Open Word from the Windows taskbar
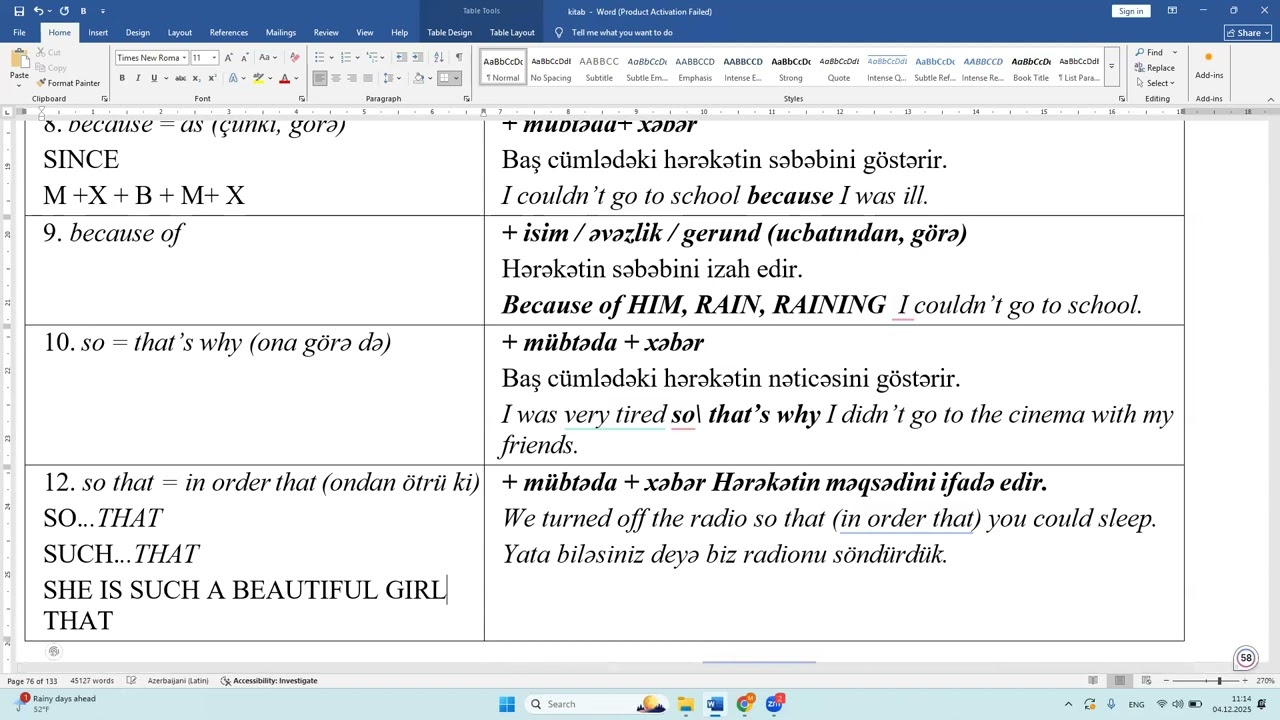Image resolution: width=1280 pixels, height=720 pixels. tap(714, 704)
